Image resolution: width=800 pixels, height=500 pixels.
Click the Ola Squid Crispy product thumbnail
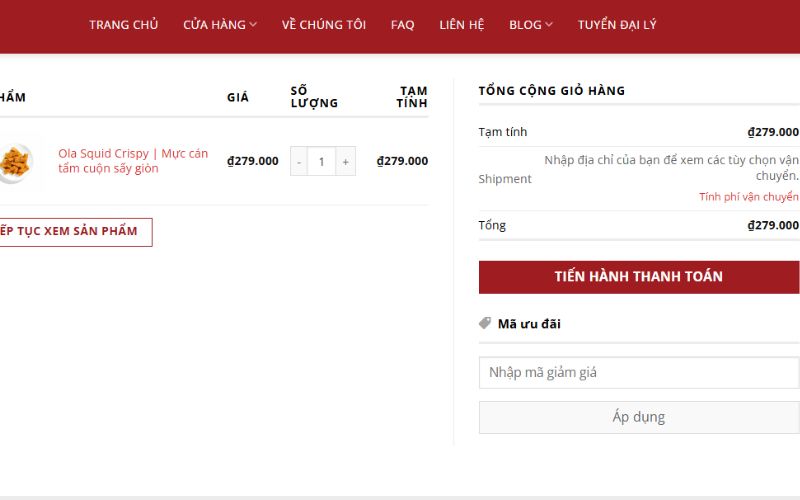(15, 161)
